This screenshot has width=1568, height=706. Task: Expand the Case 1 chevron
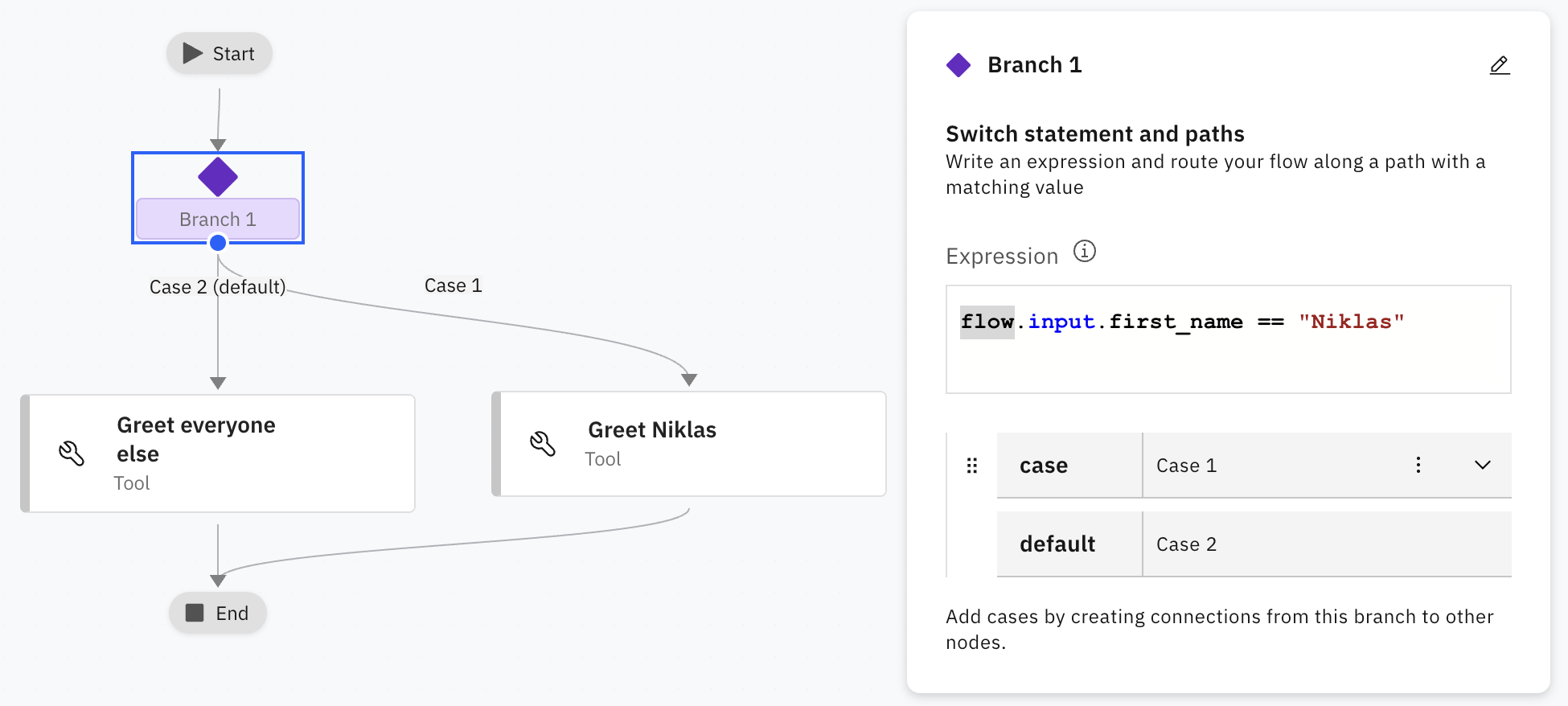click(x=1483, y=465)
